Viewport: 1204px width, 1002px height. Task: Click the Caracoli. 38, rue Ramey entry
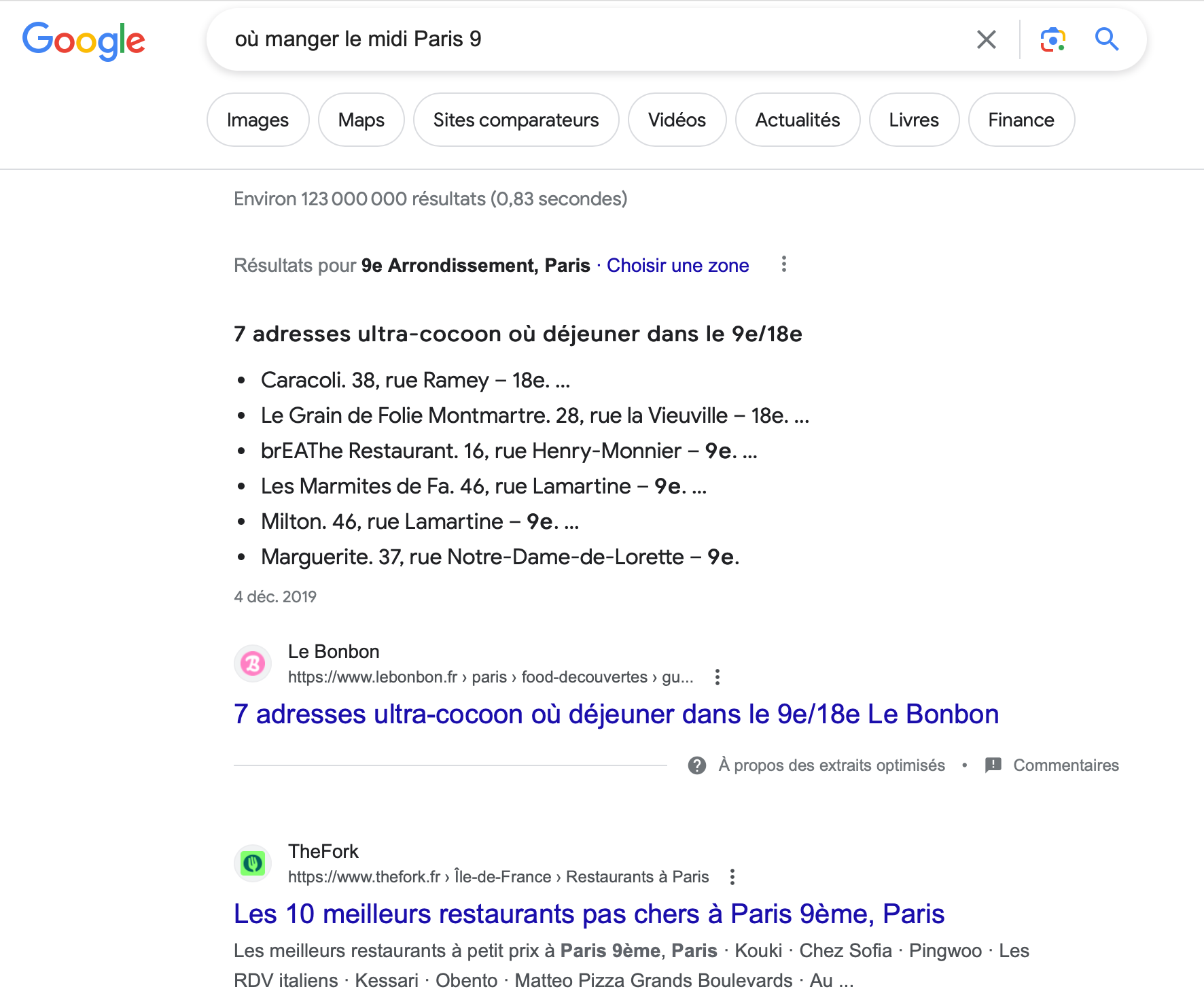(415, 380)
